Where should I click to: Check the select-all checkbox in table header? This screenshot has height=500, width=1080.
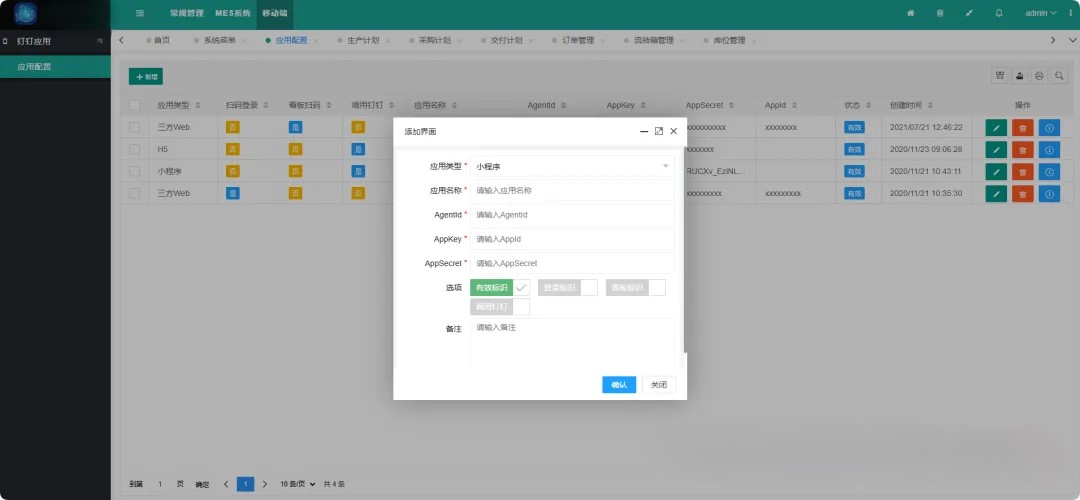pos(135,105)
